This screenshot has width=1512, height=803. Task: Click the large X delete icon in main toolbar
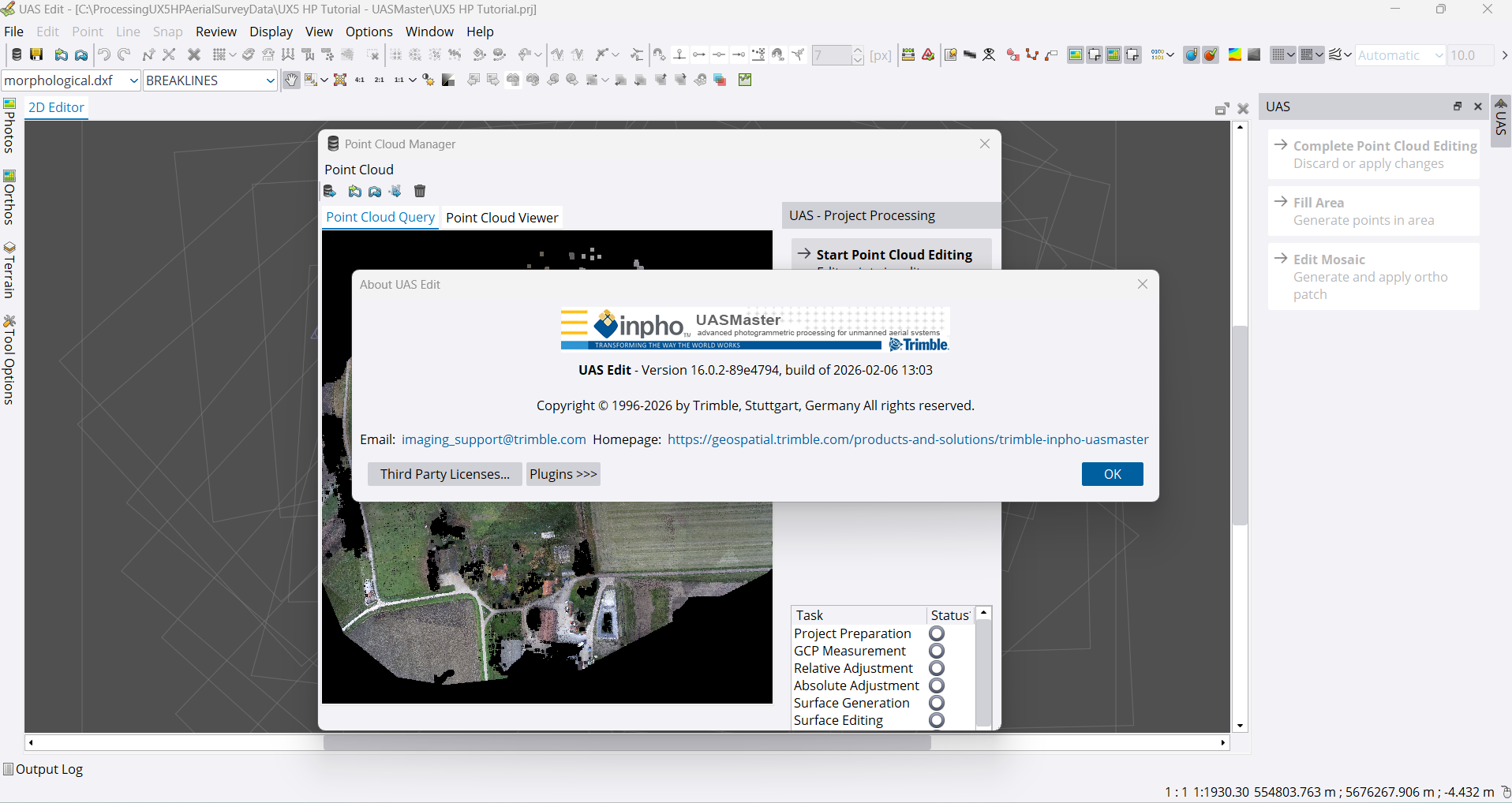click(x=194, y=54)
